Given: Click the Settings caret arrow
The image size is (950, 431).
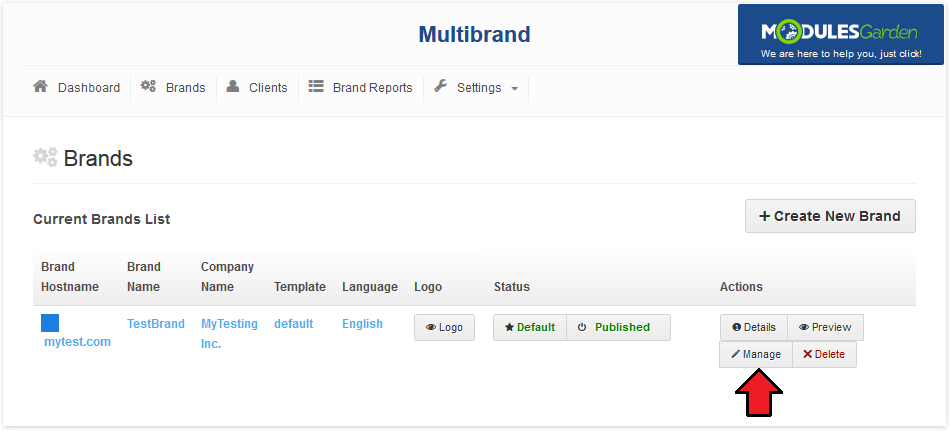Looking at the screenshot, I should (514, 89).
